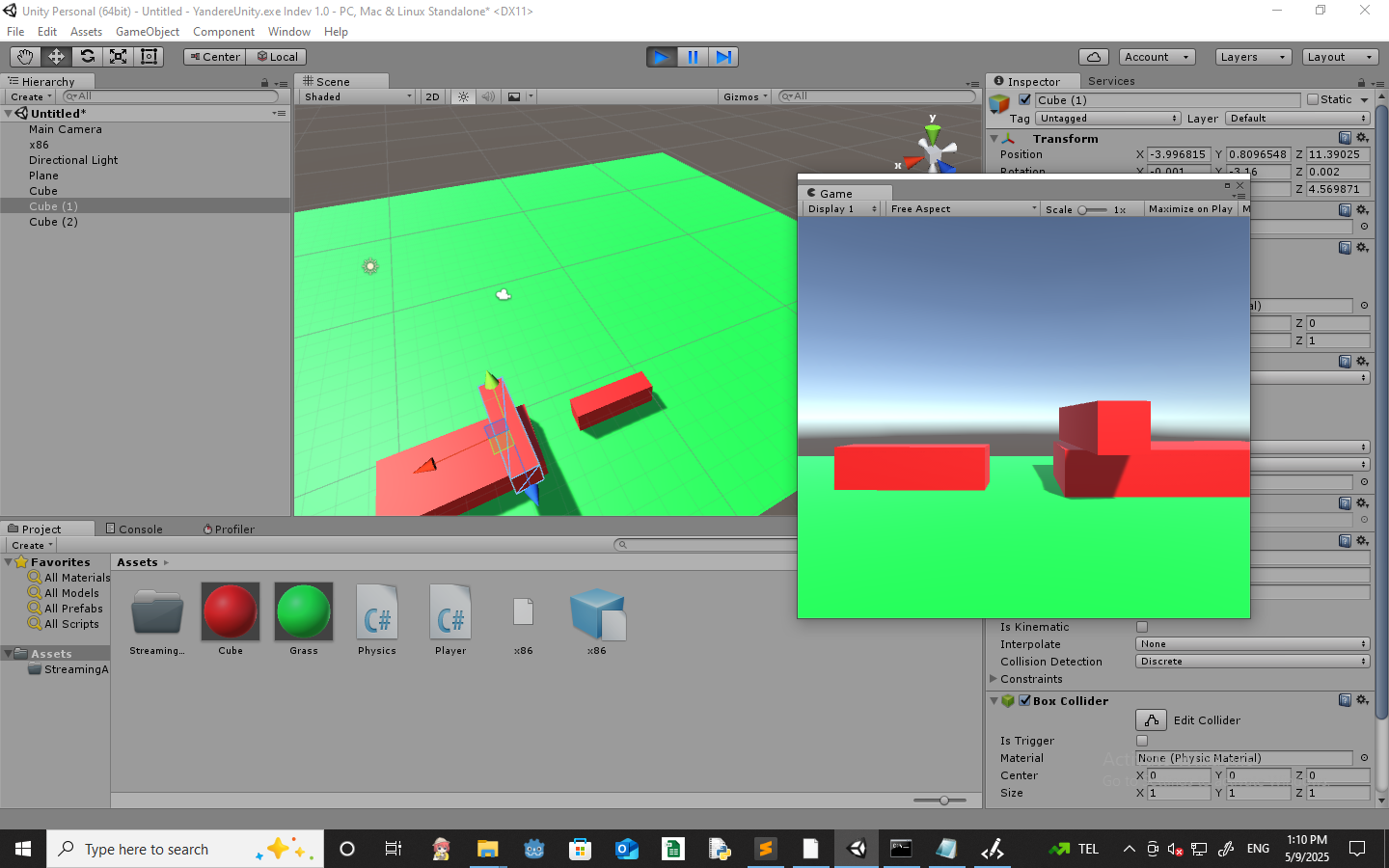Open the Window menu
This screenshot has height=868, width=1389.
click(x=289, y=32)
